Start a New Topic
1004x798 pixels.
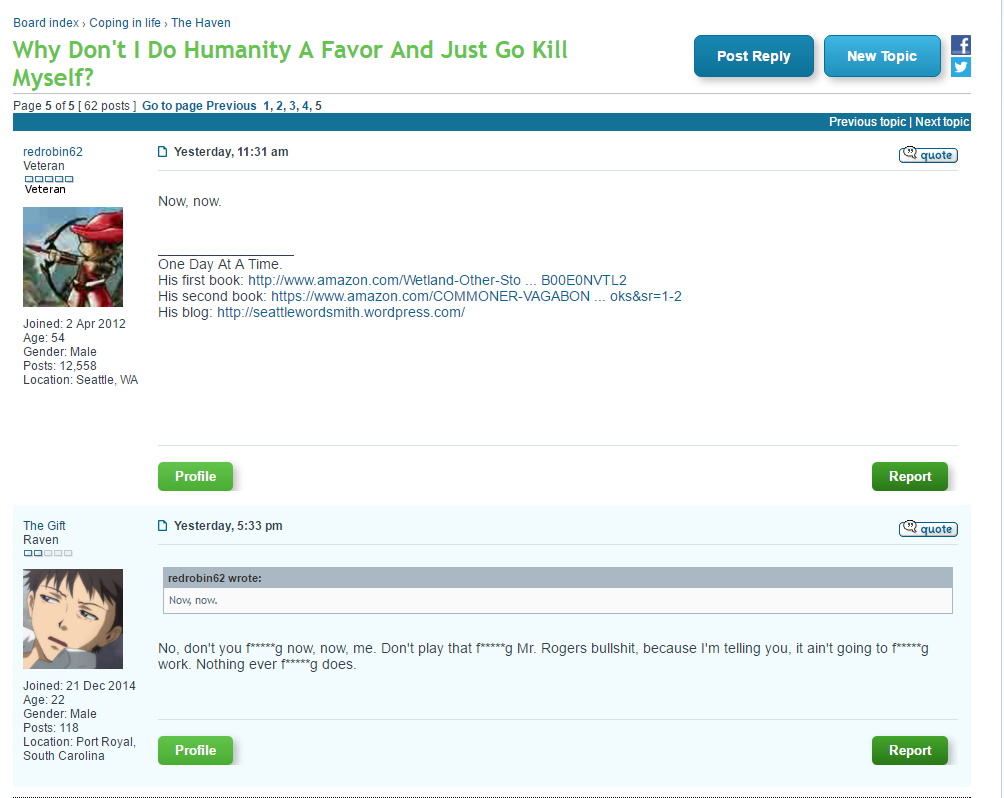point(882,56)
